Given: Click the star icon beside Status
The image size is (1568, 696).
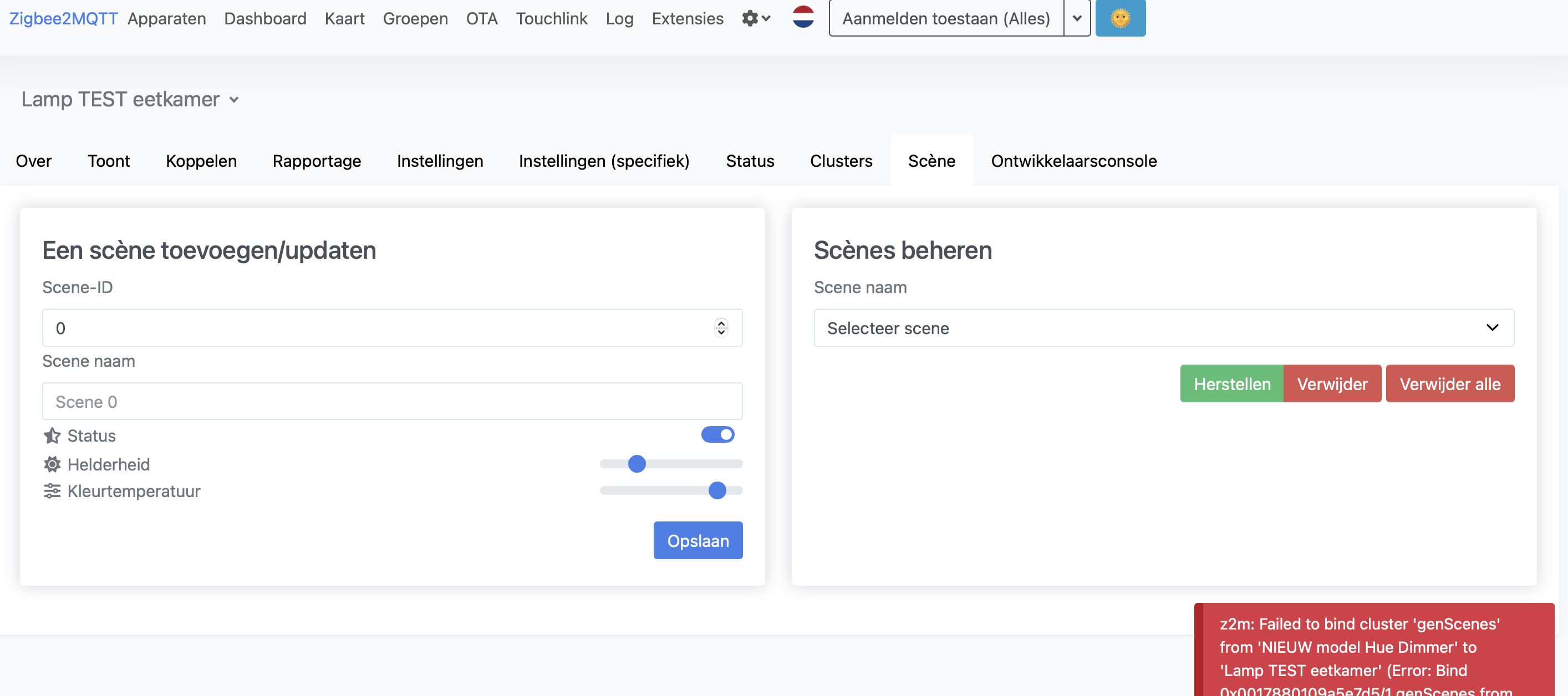Looking at the screenshot, I should [52, 436].
